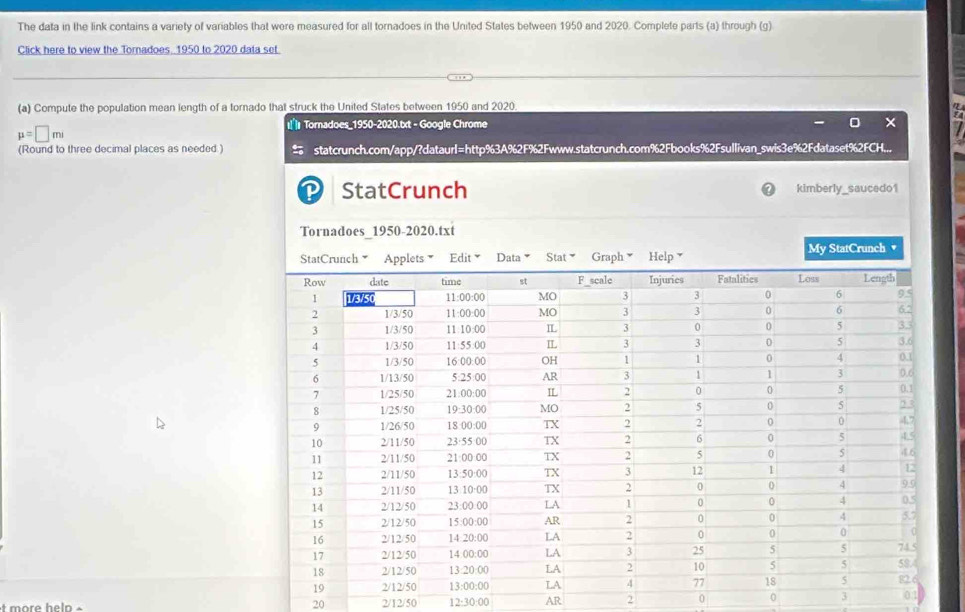Viewport: 965px width, 612px height.
Task: Click the F_scale value 4 in row 19
Action: click(630, 583)
